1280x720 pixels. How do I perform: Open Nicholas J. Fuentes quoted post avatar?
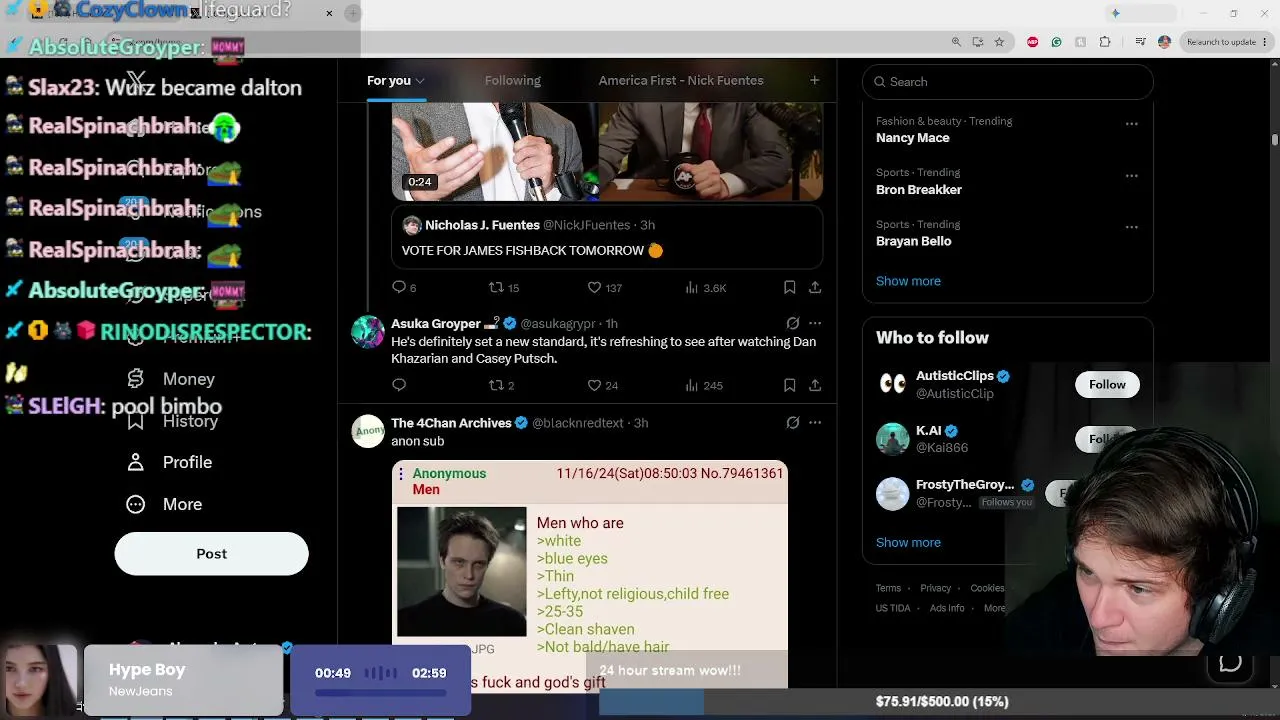click(412, 225)
